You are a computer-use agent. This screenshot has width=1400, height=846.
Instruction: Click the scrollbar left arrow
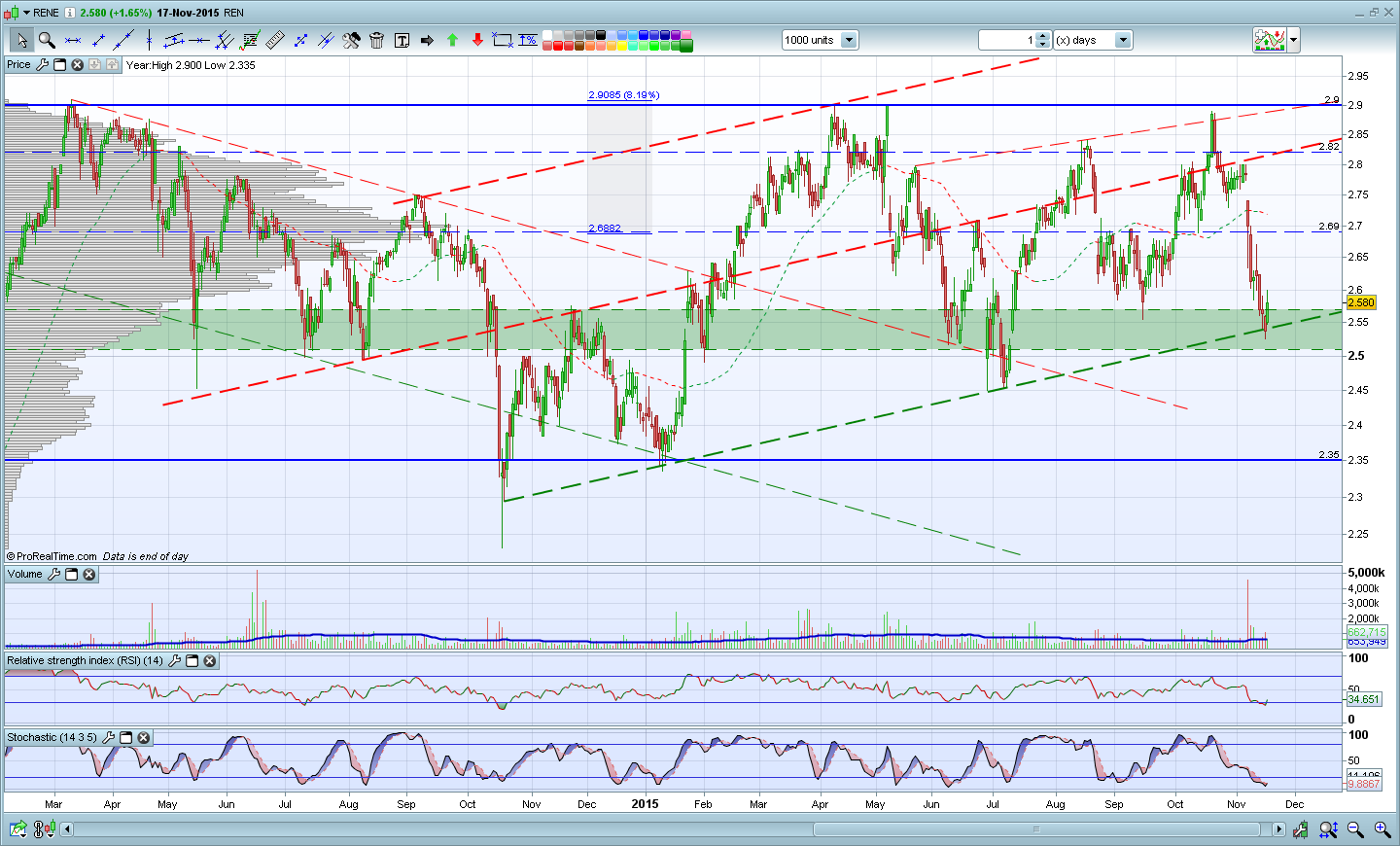[67, 829]
